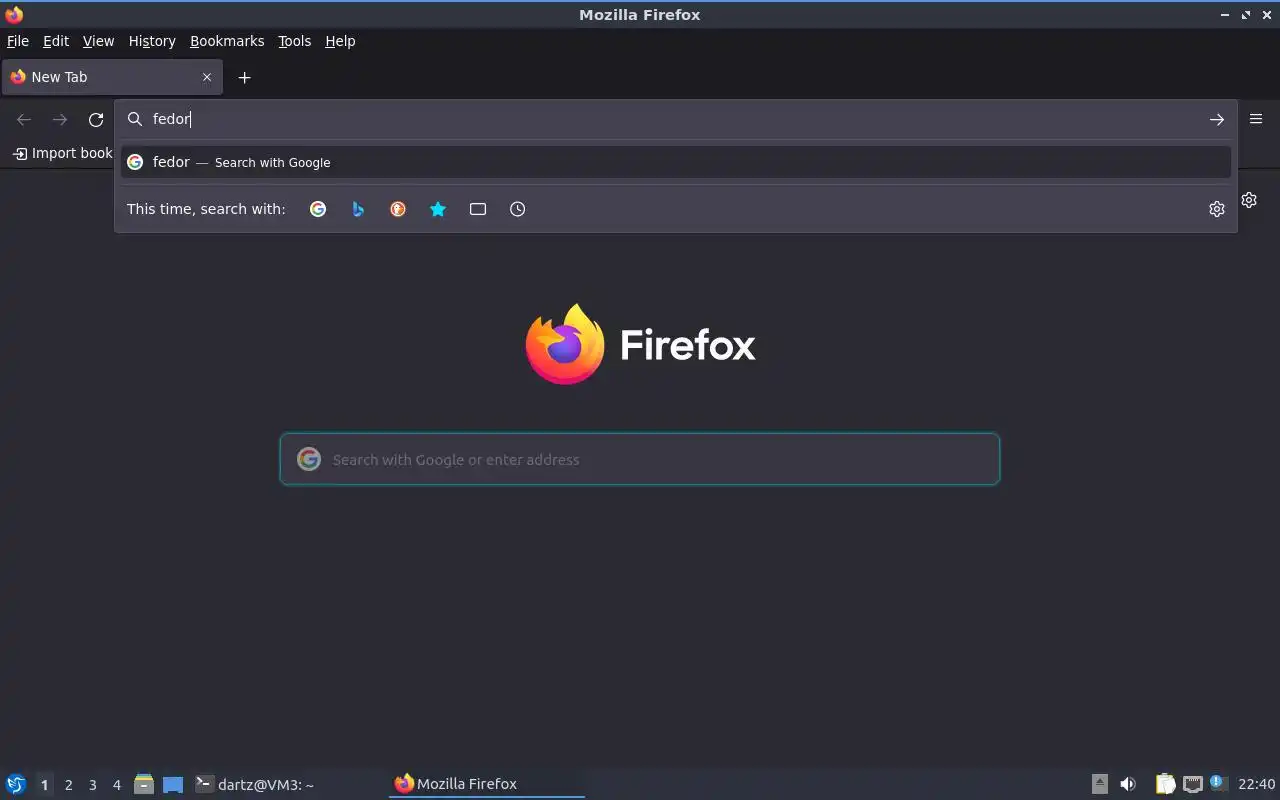Click the blue show desktop icon
1280x800 pixels.
click(x=173, y=785)
